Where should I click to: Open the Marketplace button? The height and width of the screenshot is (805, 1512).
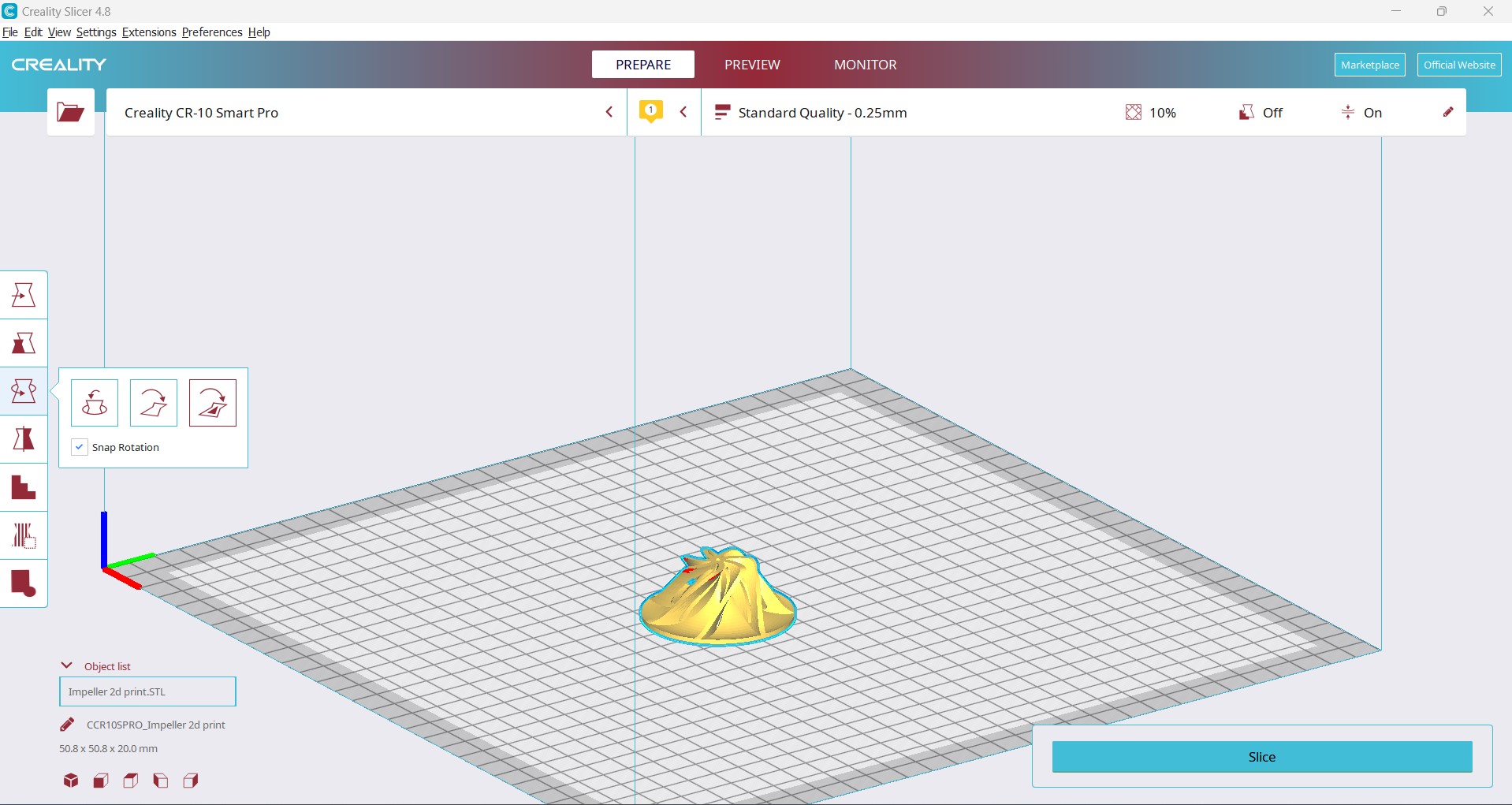tap(1370, 65)
